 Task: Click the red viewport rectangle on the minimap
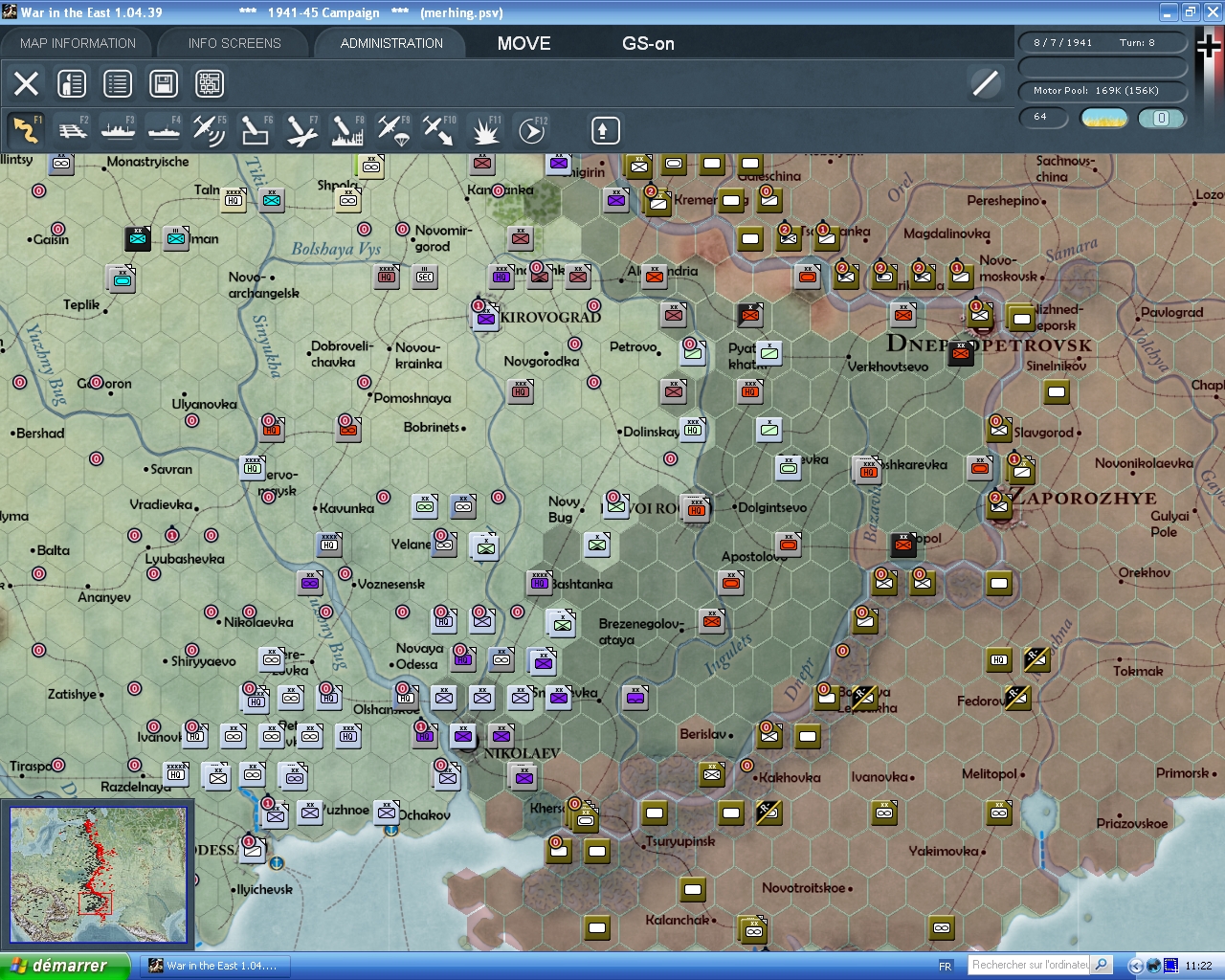pyautogui.click(x=95, y=903)
